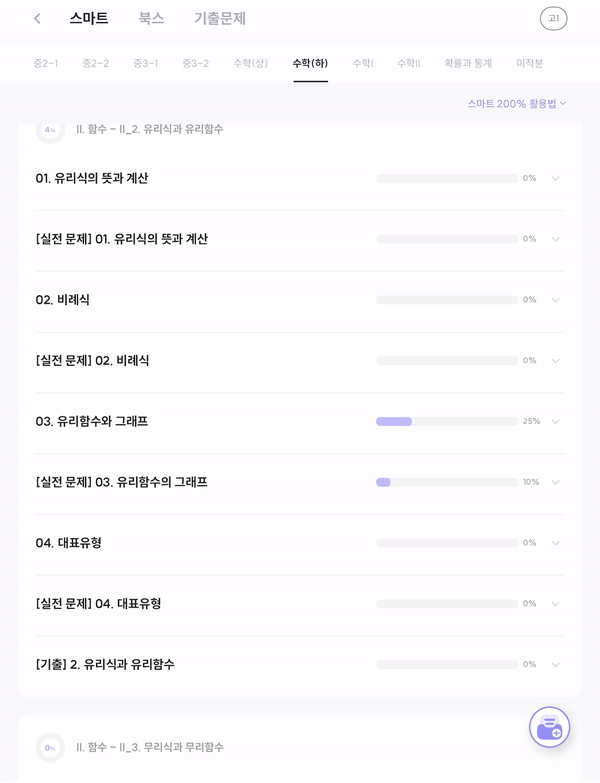Screen dimensions: 600x783
Task: Expand [기출] 2. 유리식과 유리함수 chevron
Action: coord(555,665)
